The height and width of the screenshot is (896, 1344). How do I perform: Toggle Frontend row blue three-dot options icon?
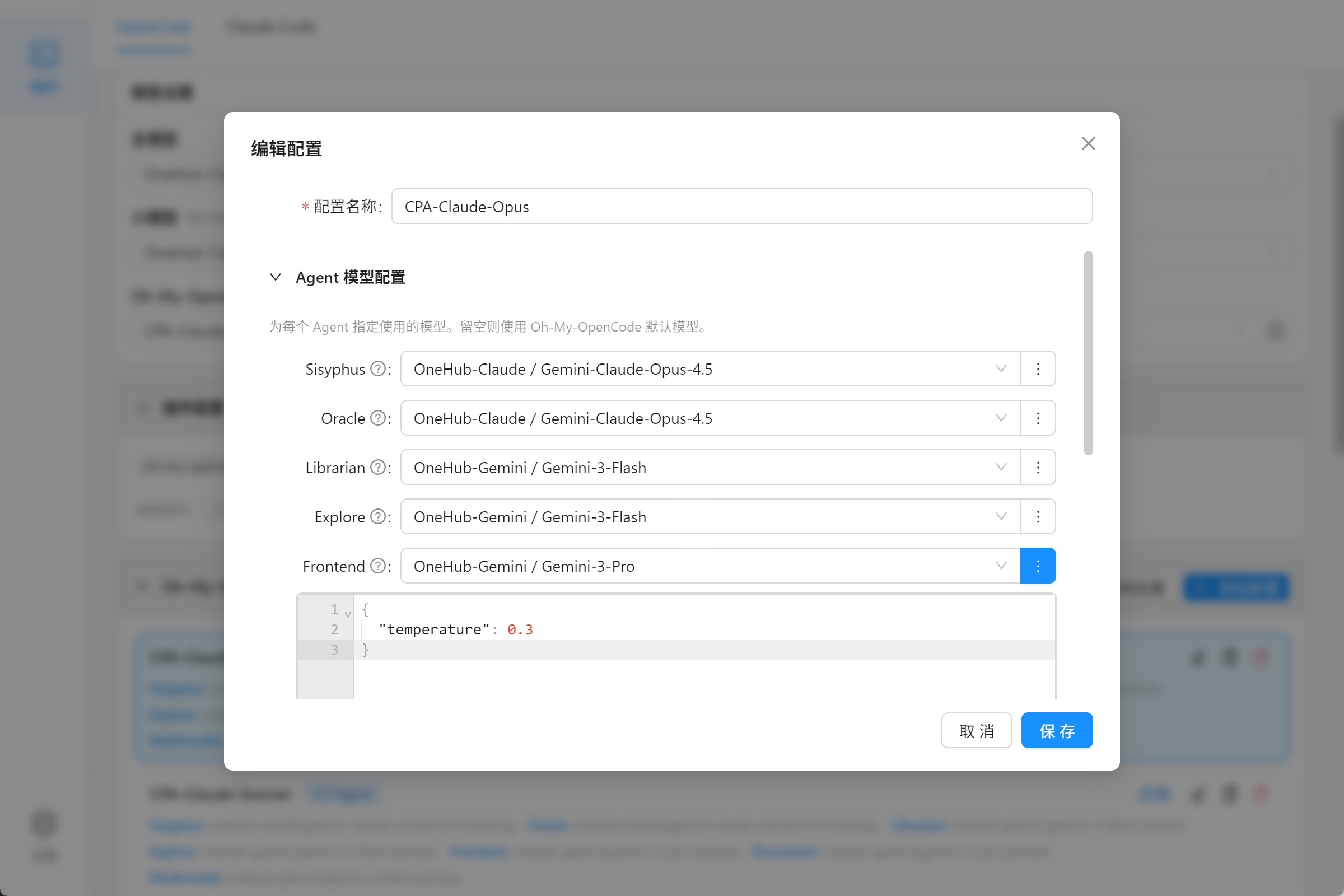coord(1038,566)
